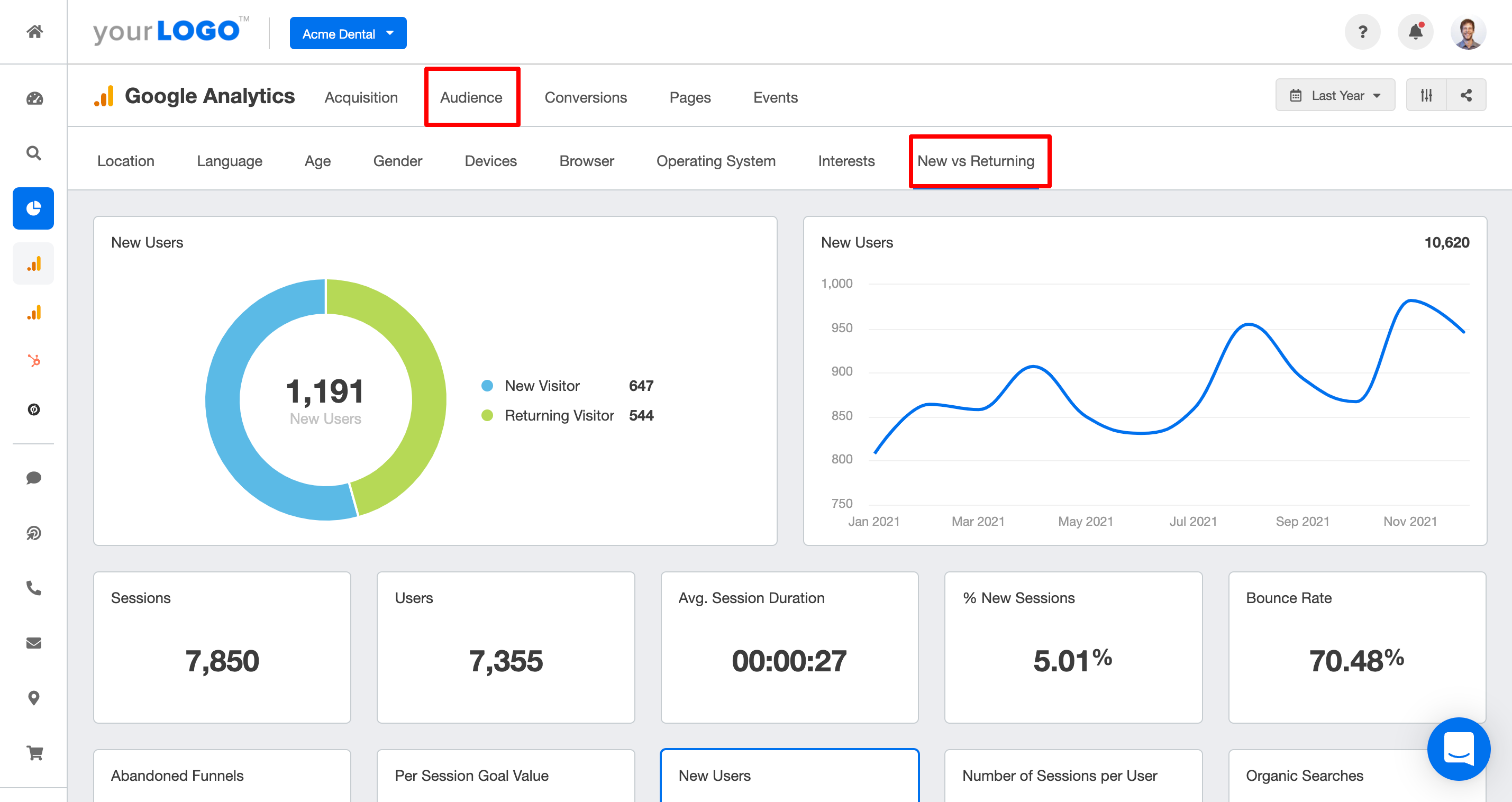Click the share icon button
1512x802 pixels.
[x=1466, y=95]
